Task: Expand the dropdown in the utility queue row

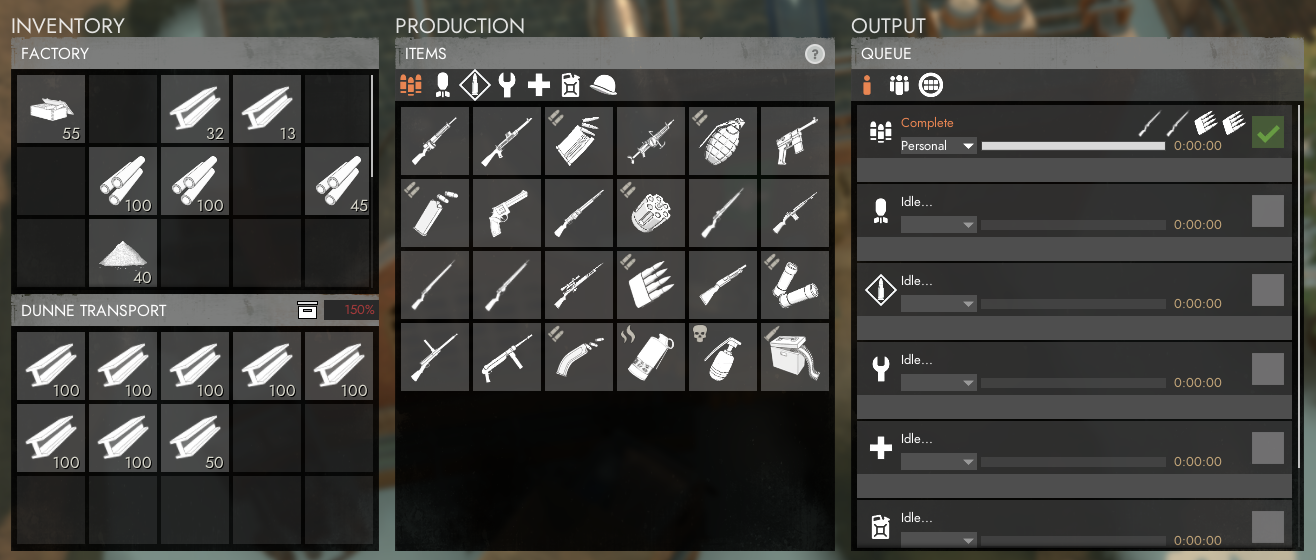Action: (x=938, y=383)
